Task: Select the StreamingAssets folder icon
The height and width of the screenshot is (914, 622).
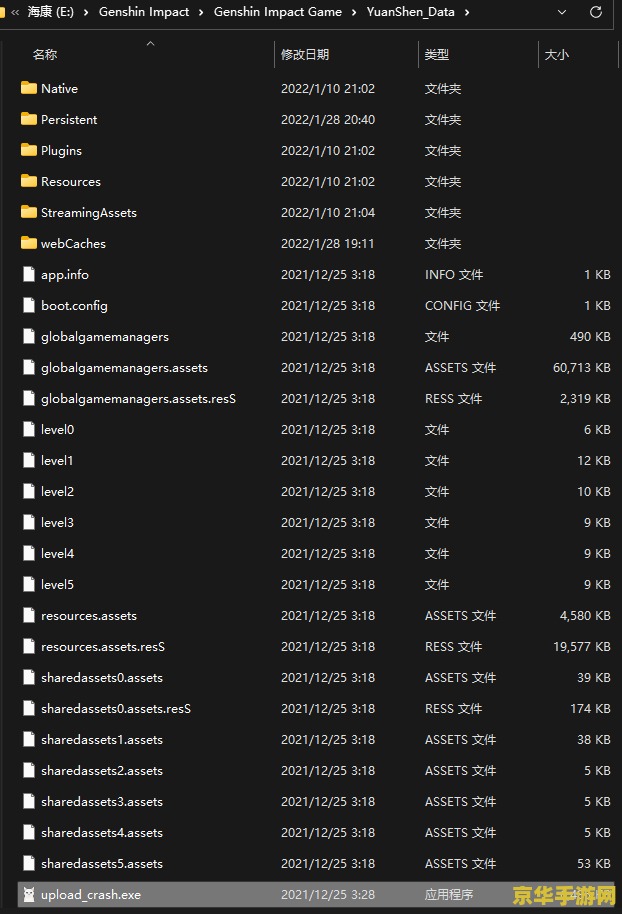Action: pyautogui.click(x=28, y=212)
